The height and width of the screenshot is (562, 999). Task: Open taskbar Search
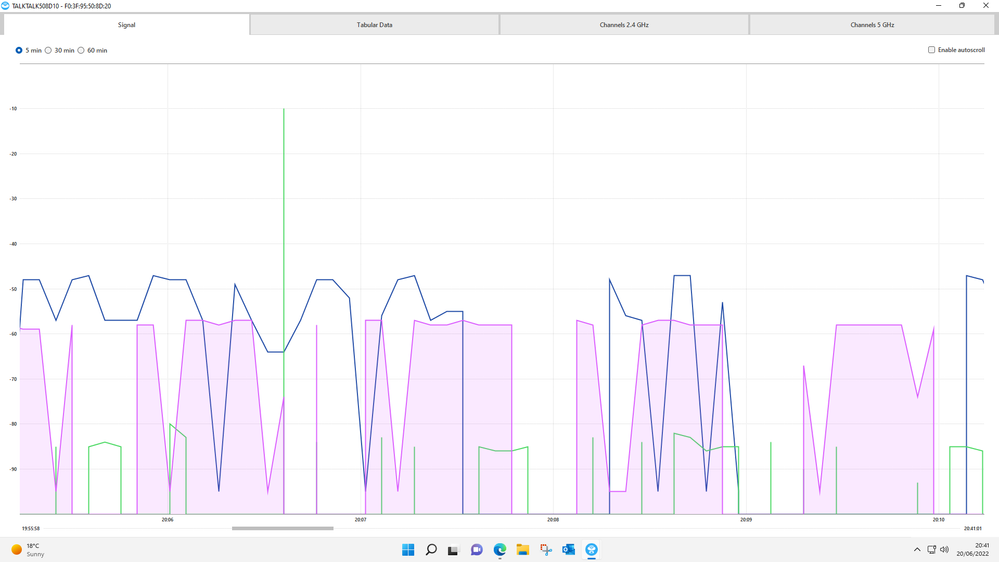pos(431,550)
